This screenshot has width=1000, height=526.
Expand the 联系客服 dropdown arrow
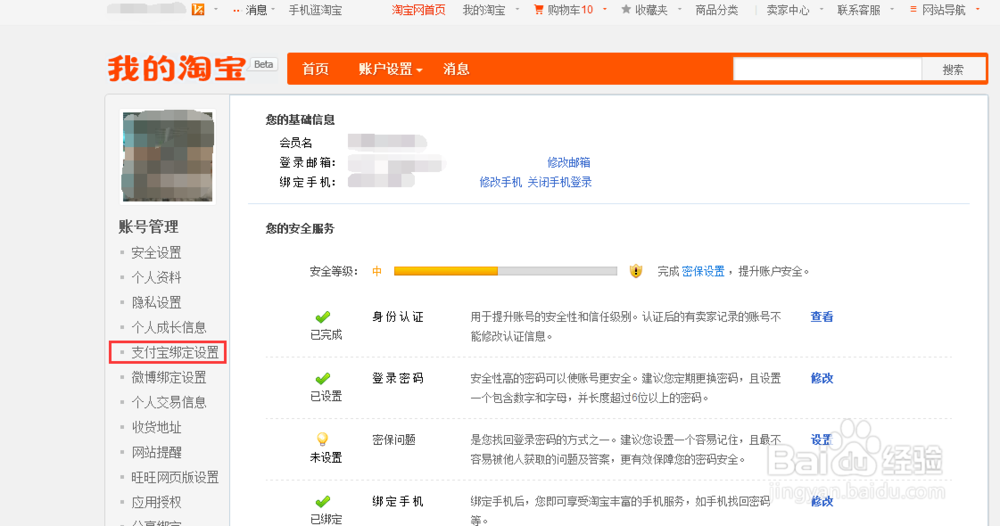[x=892, y=9]
